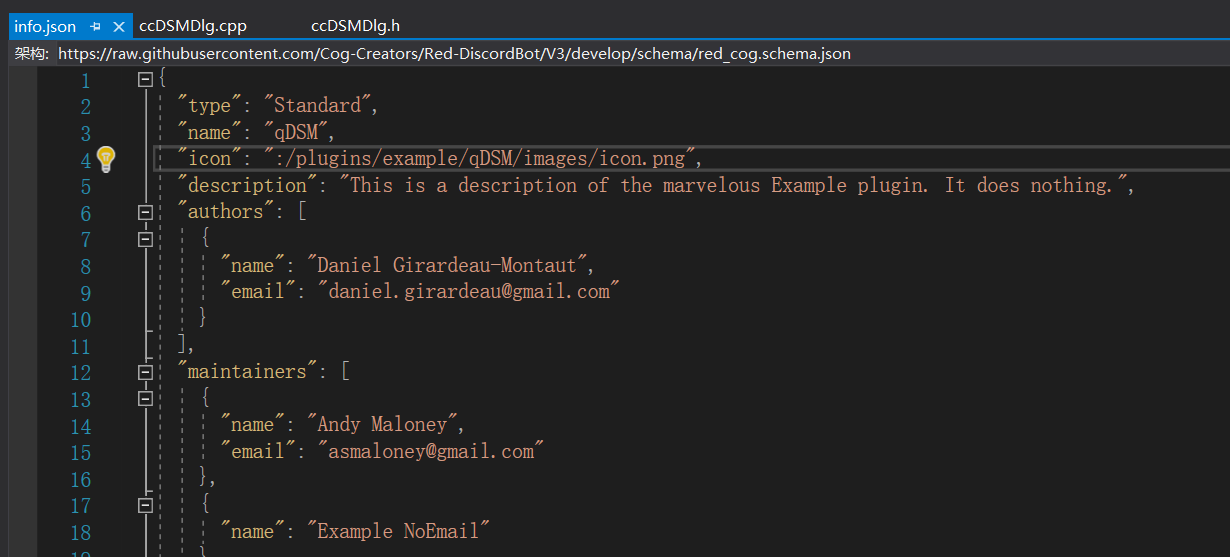Click "Daniel Girardeau-Montaut" name value
The height and width of the screenshot is (557, 1230).
click(x=447, y=265)
